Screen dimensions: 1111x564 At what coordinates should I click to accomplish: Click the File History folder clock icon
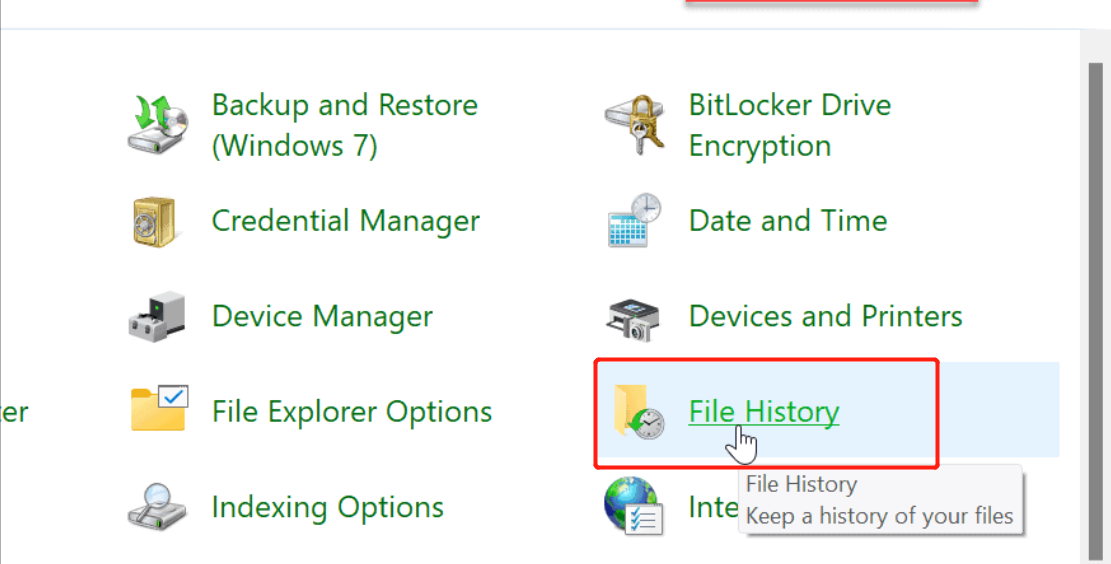pos(638,412)
